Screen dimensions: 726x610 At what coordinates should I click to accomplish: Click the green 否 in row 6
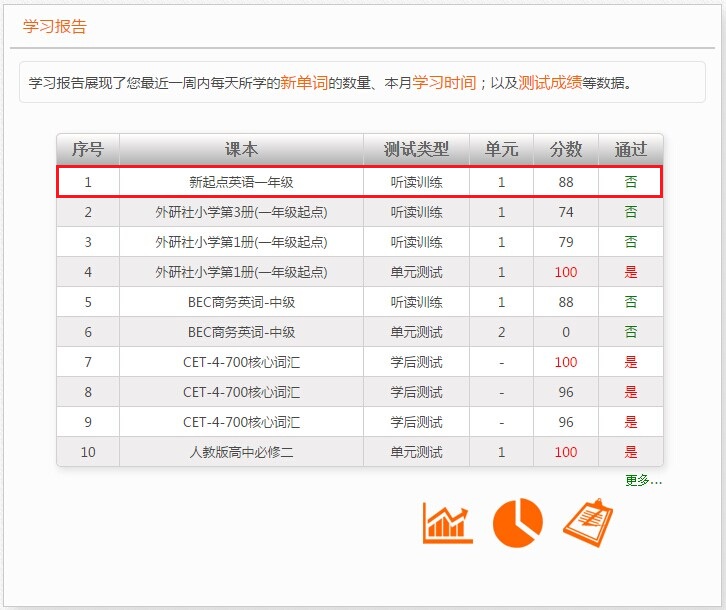[631, 332]
